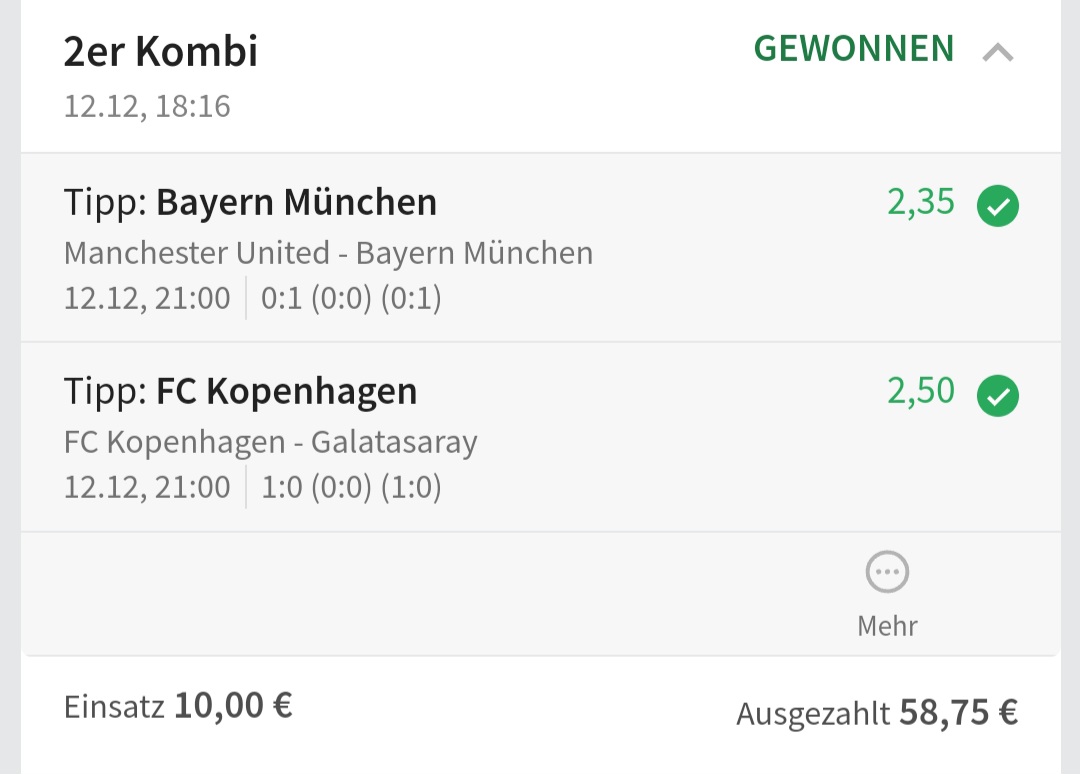
Task: Click the 0:1 (0:0) (0:1) score
Action: tap(351, 298)
